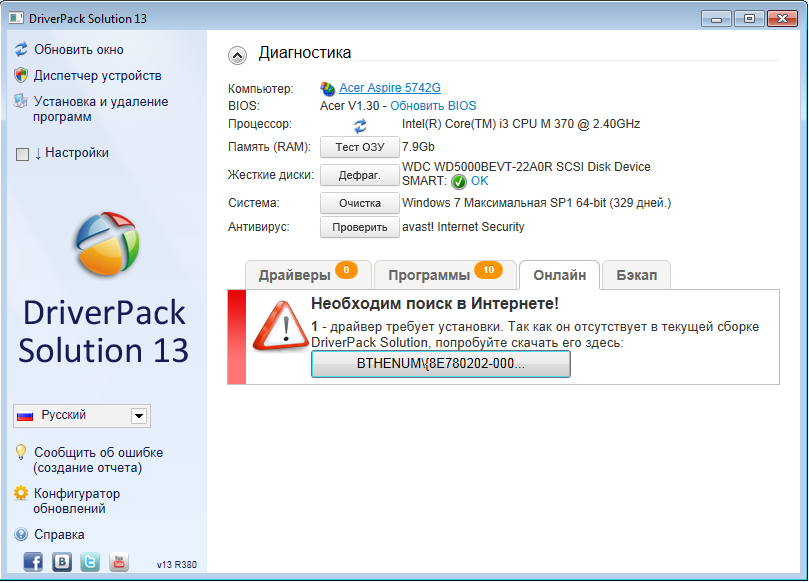Open the YouTube channel icon
The height and width of the screenshot is (583, 809).
(119, 562)
